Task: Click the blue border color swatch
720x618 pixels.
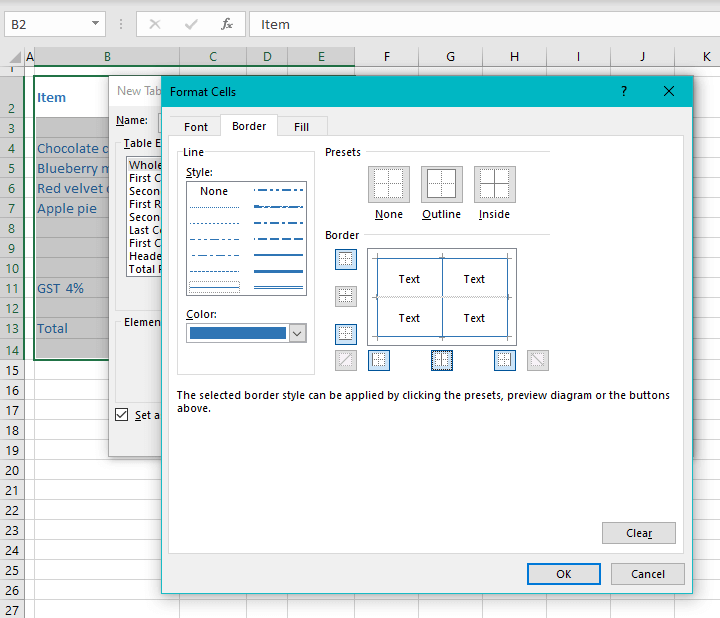Action: [237, 333]
